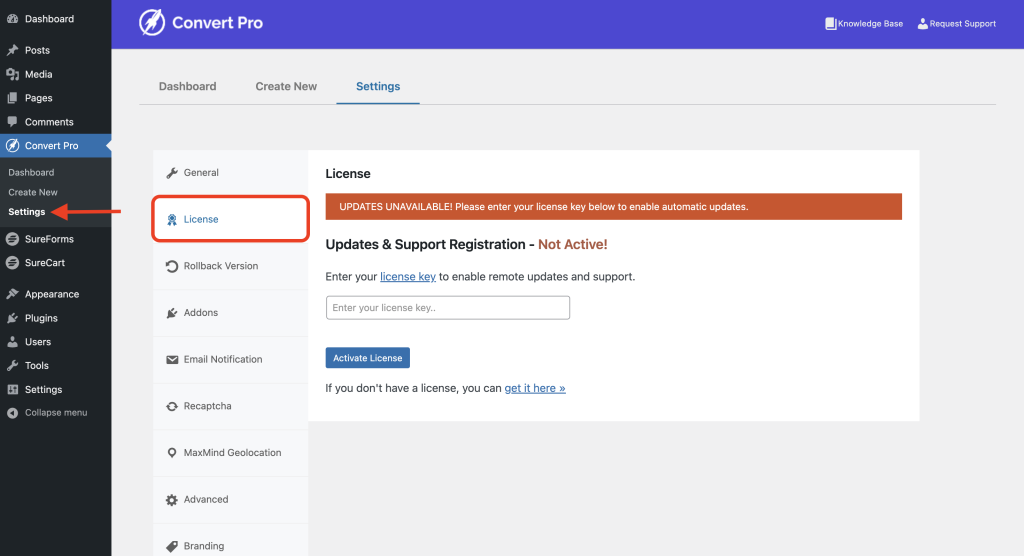Click the Appearance paintbrush icon
Image resolution: width=1024 pixels, height=556 pixels.
click(x=12, y=294)
